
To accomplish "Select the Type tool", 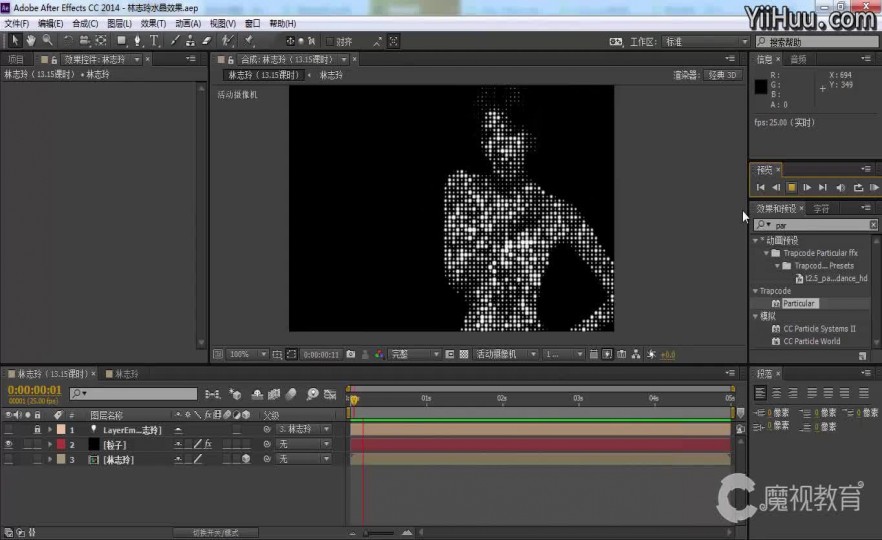I will tap(154, 40).
